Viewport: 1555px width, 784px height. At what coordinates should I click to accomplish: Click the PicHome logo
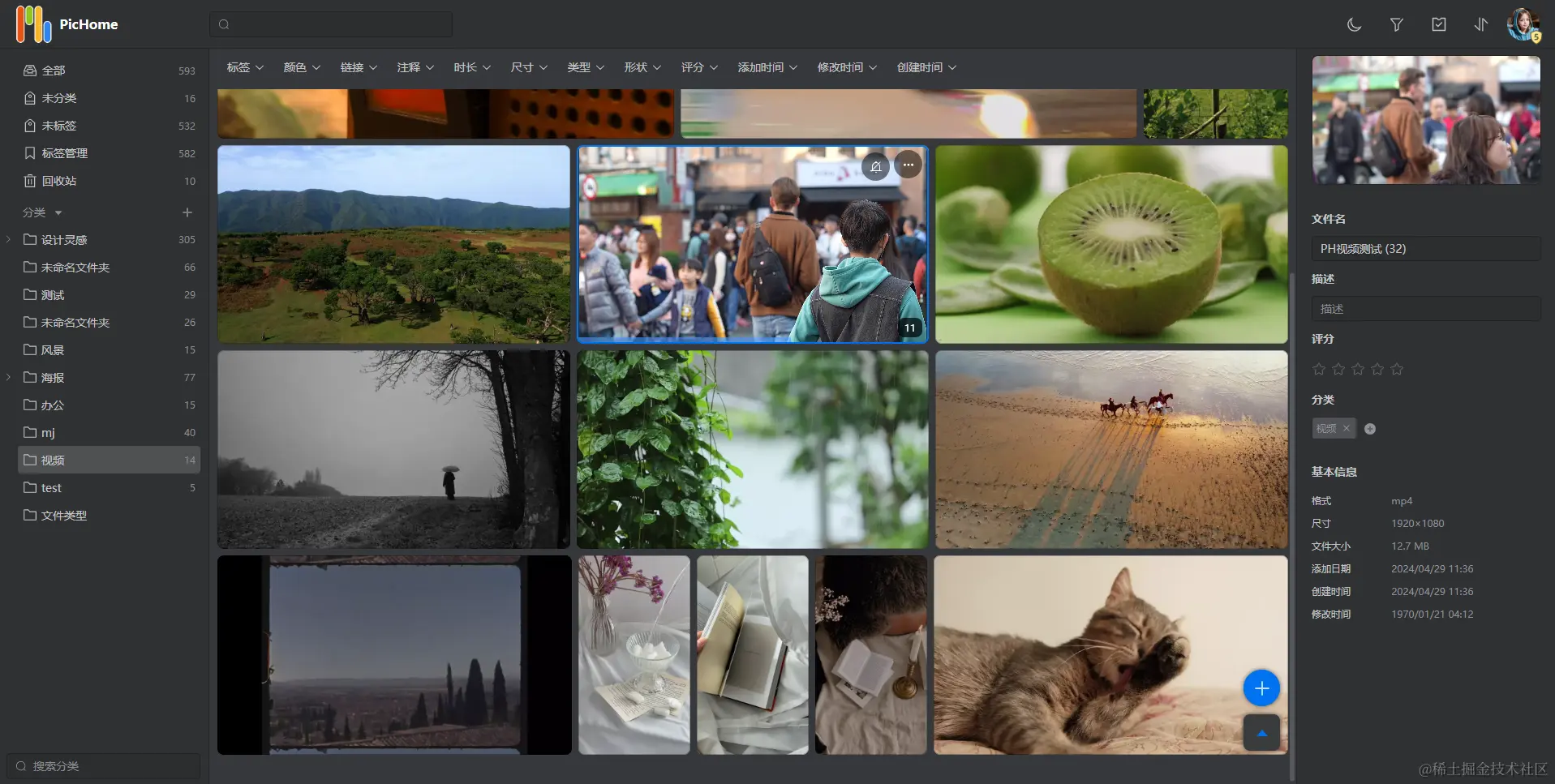coord(67,24)
